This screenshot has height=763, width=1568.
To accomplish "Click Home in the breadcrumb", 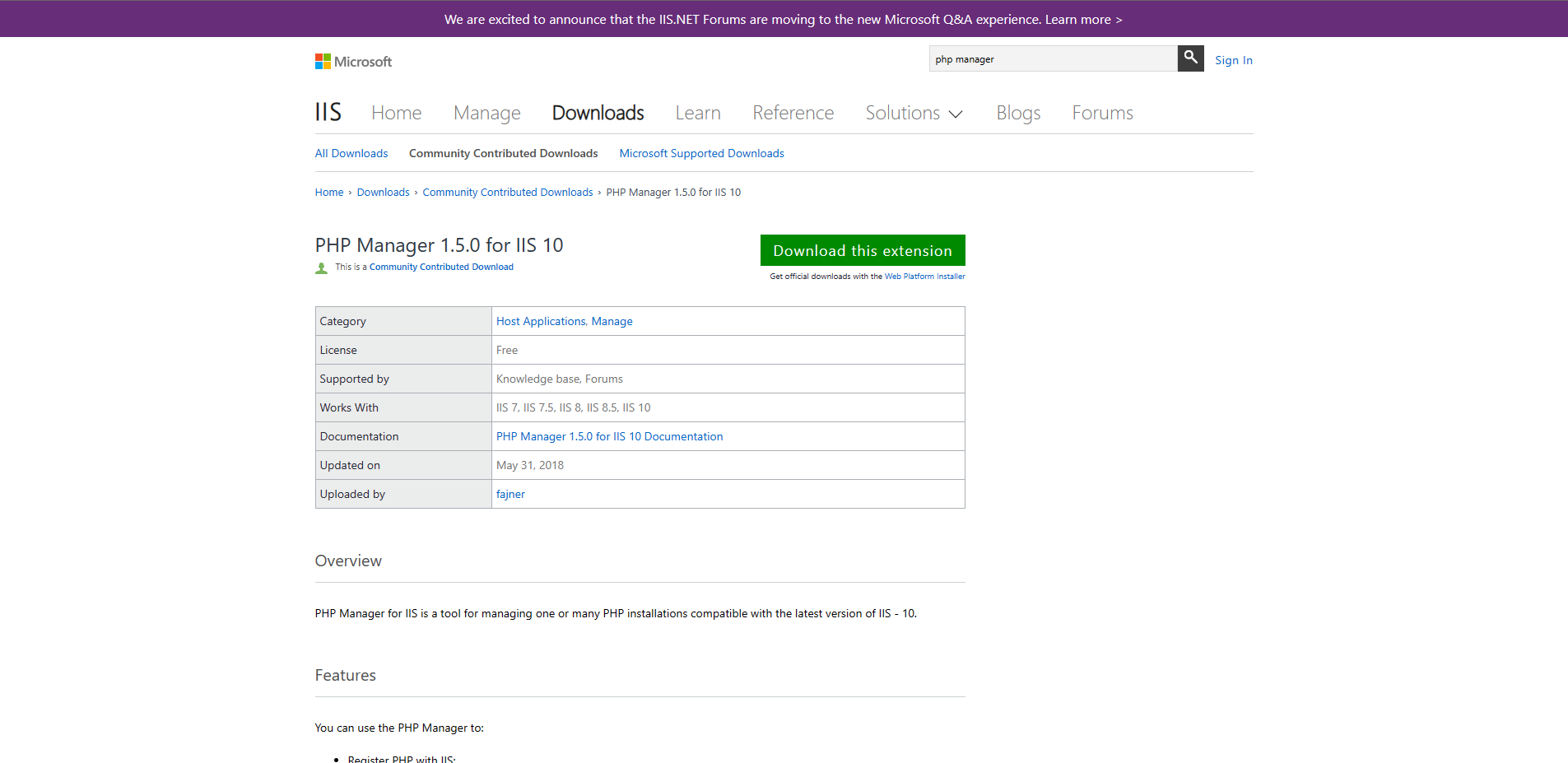I will (329, 193).
